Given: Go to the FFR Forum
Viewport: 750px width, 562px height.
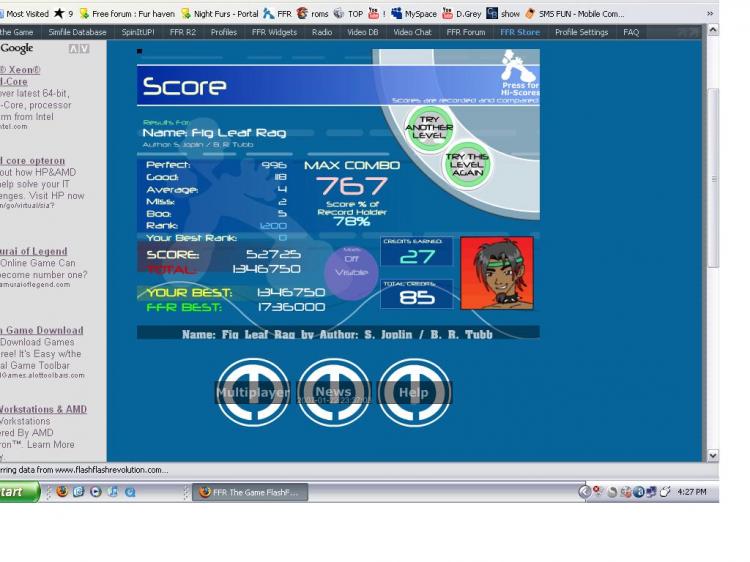Looking at the screenshot, I should (x=465, y=32).
